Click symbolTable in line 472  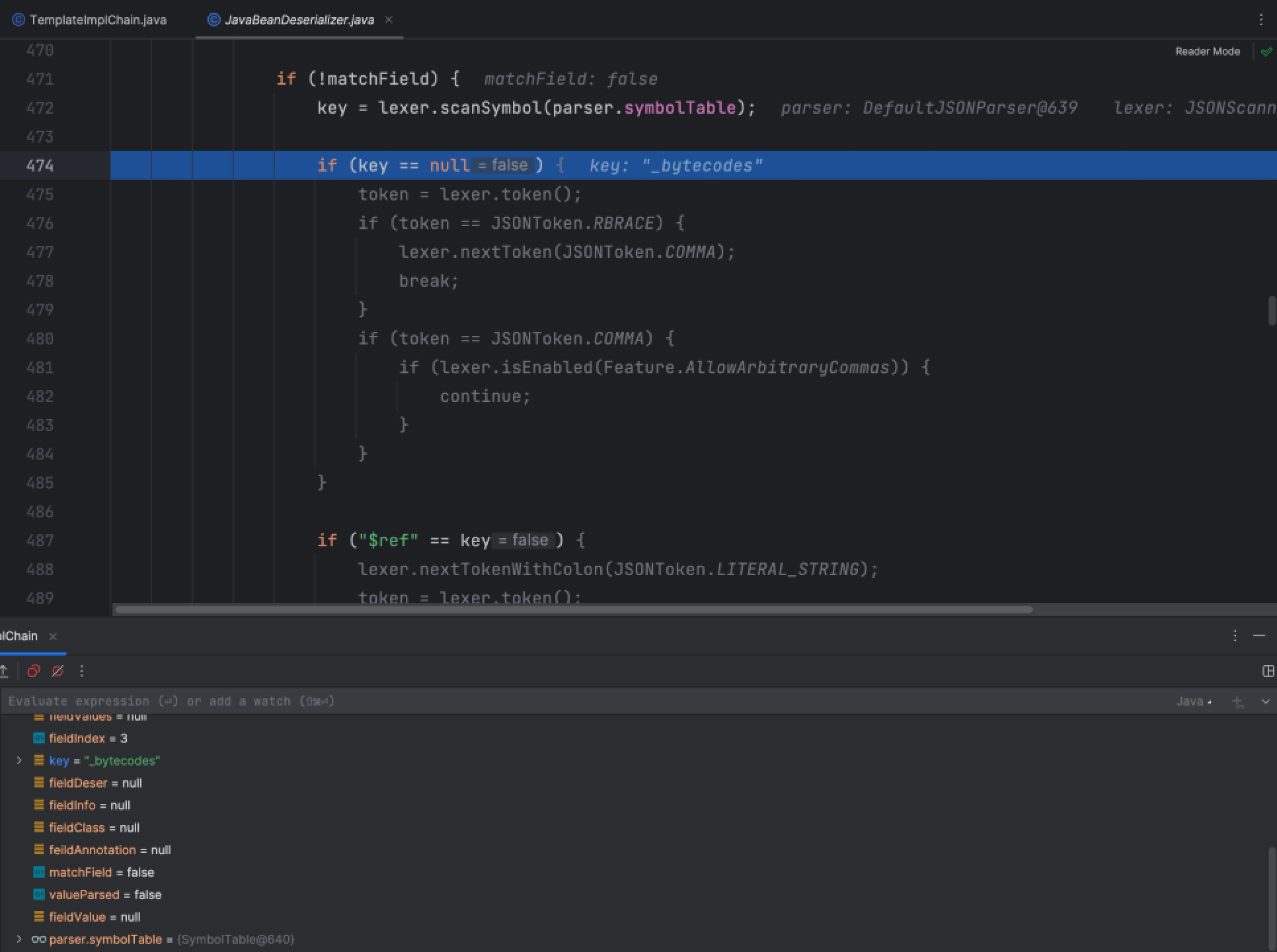(679, 108)
